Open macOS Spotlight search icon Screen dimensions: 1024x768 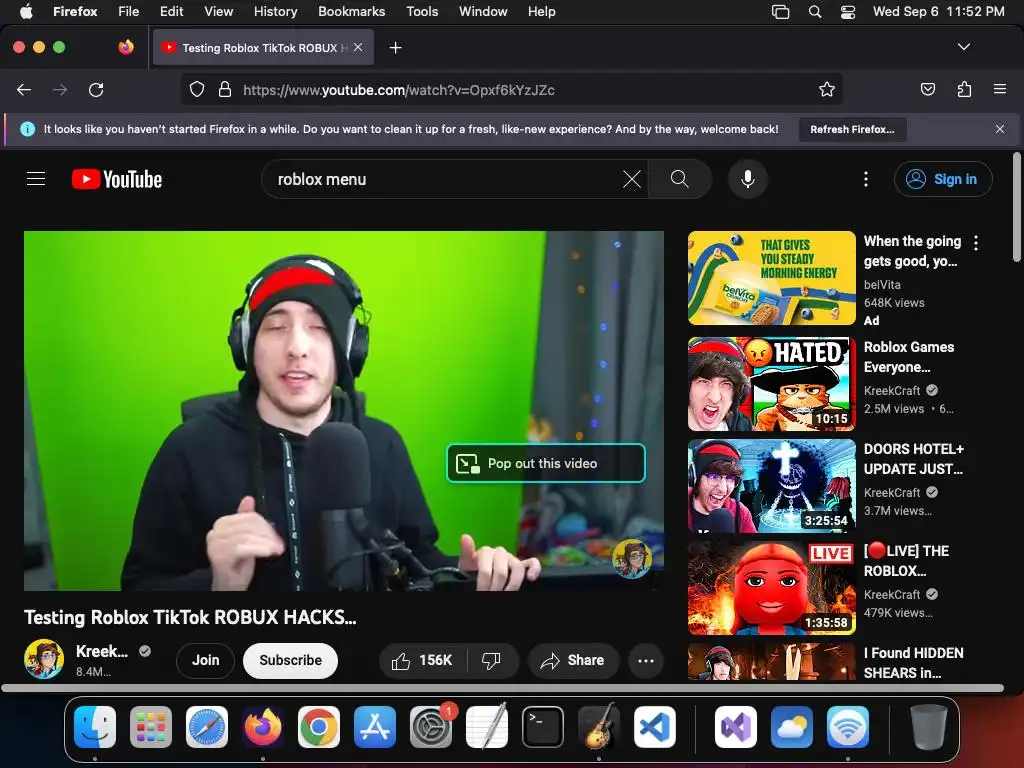[814, 12]
